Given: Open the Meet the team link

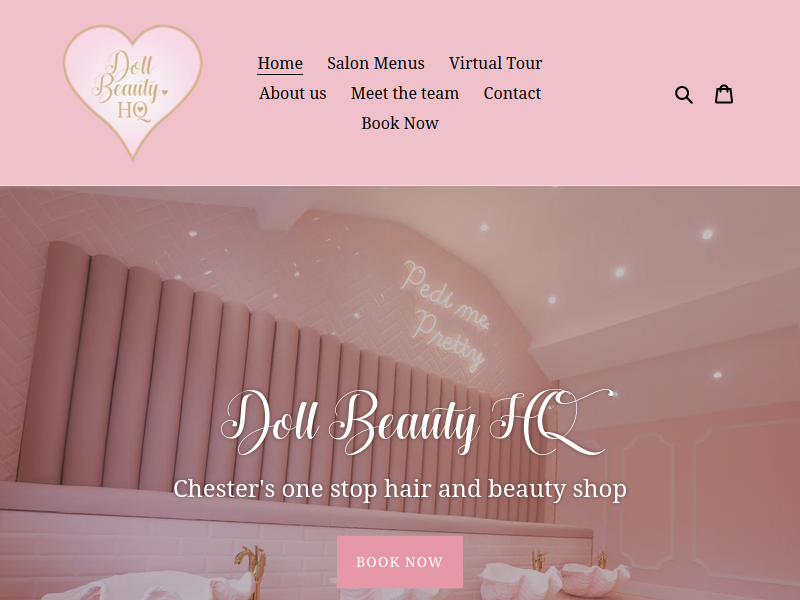Looking at the screenshot, I should pyautogui.click(x=405, y=93).
